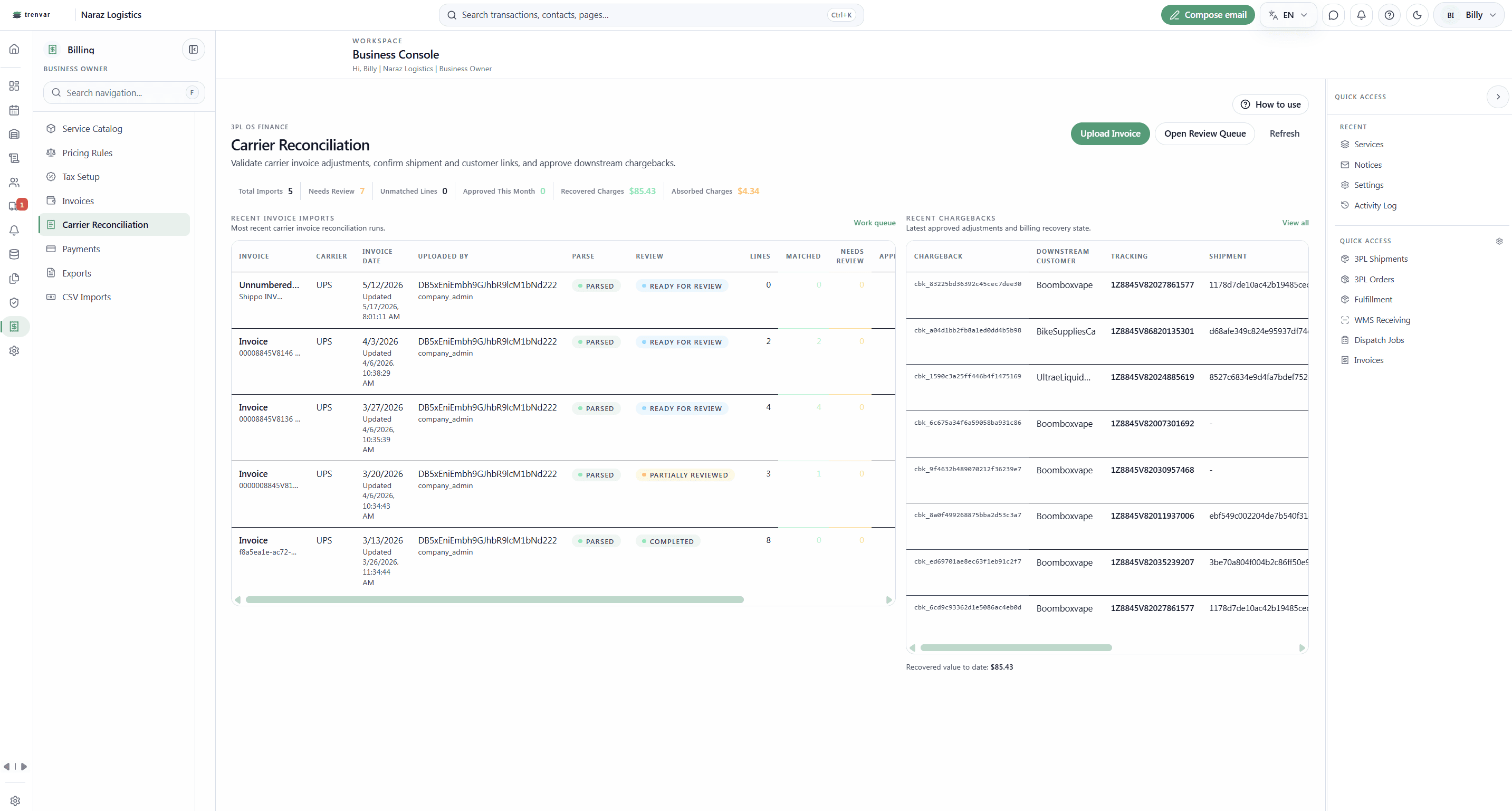The height and width of the screenshot is (811, 1512).
Task: Open the chat messages icon in header
Action: (x=1333, y=15)
